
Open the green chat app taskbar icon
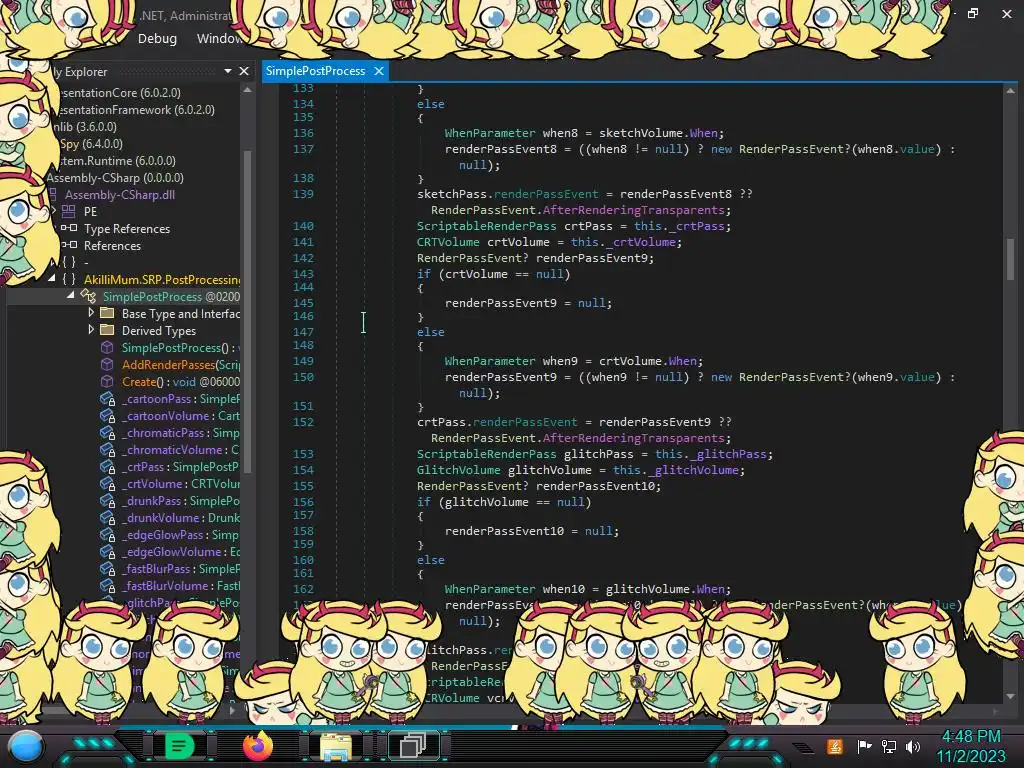coord(179,745)
